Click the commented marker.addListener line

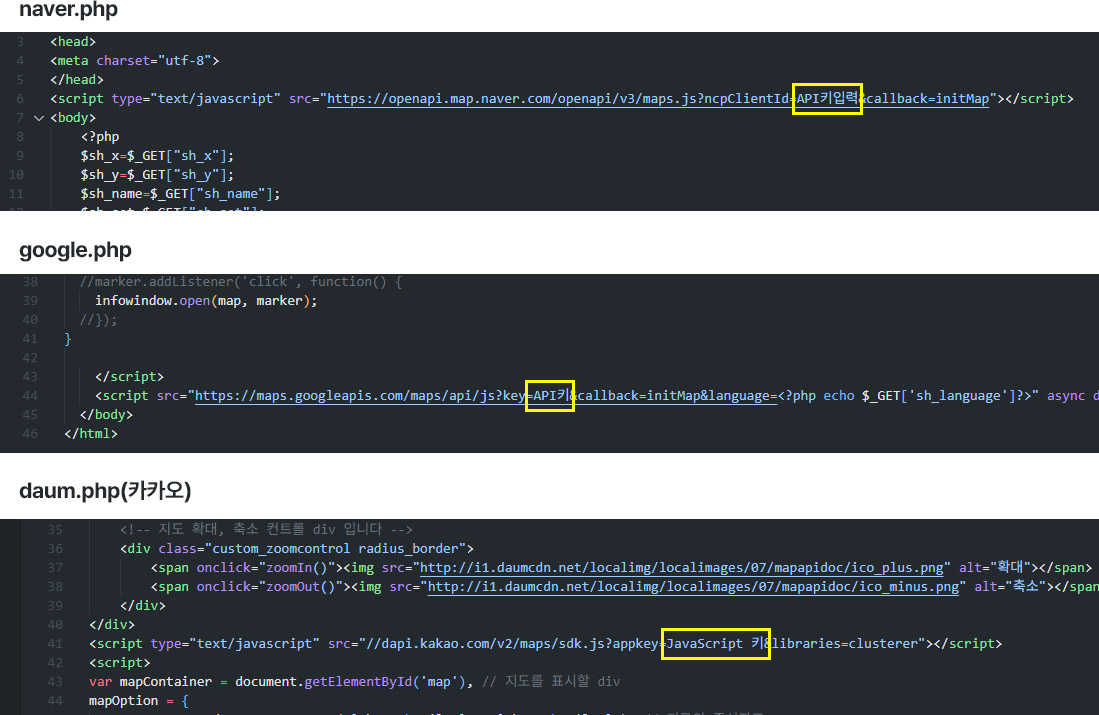pos(241,282)
